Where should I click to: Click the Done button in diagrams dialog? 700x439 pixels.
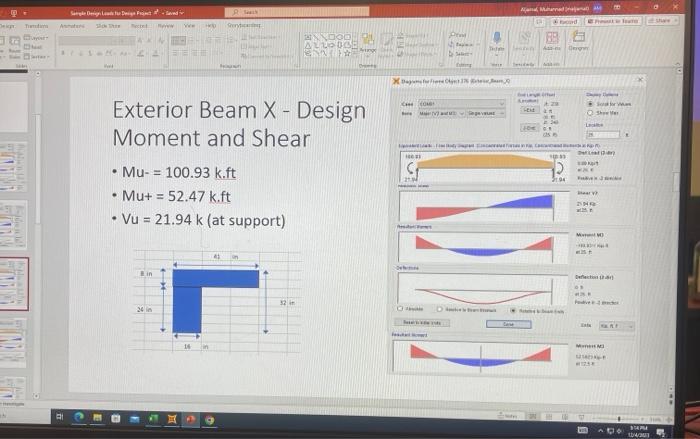point(508,324)
